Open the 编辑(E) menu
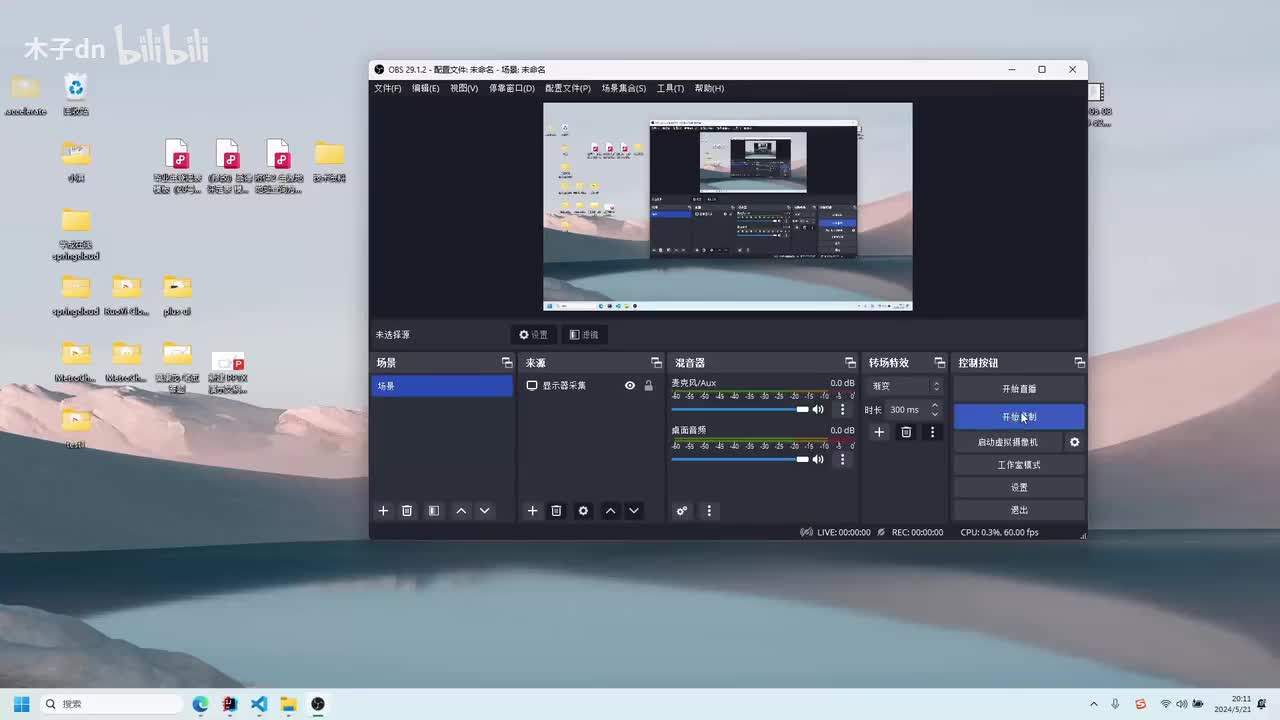 tap(426, 88)
